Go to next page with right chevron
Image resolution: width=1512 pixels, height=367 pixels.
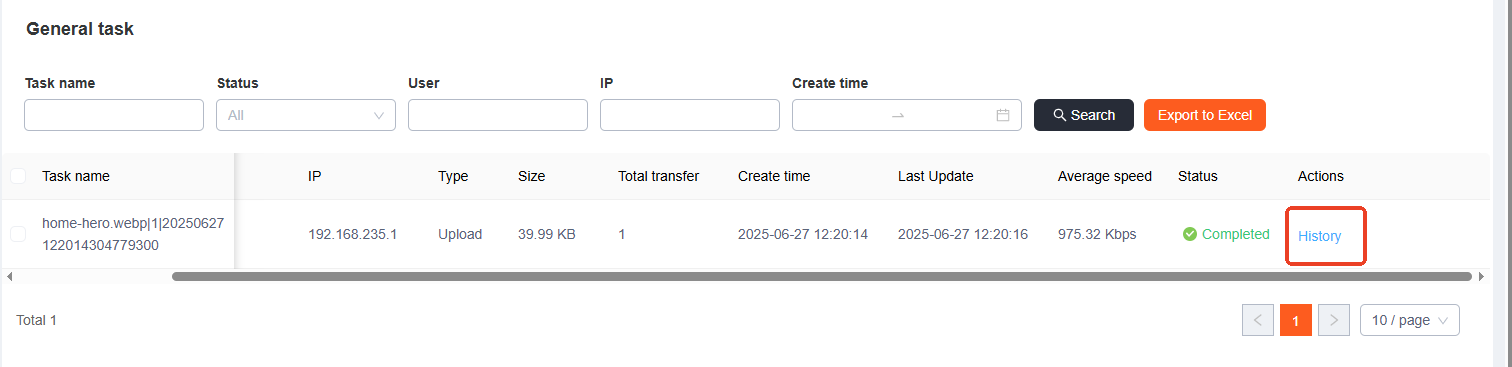1334,320
